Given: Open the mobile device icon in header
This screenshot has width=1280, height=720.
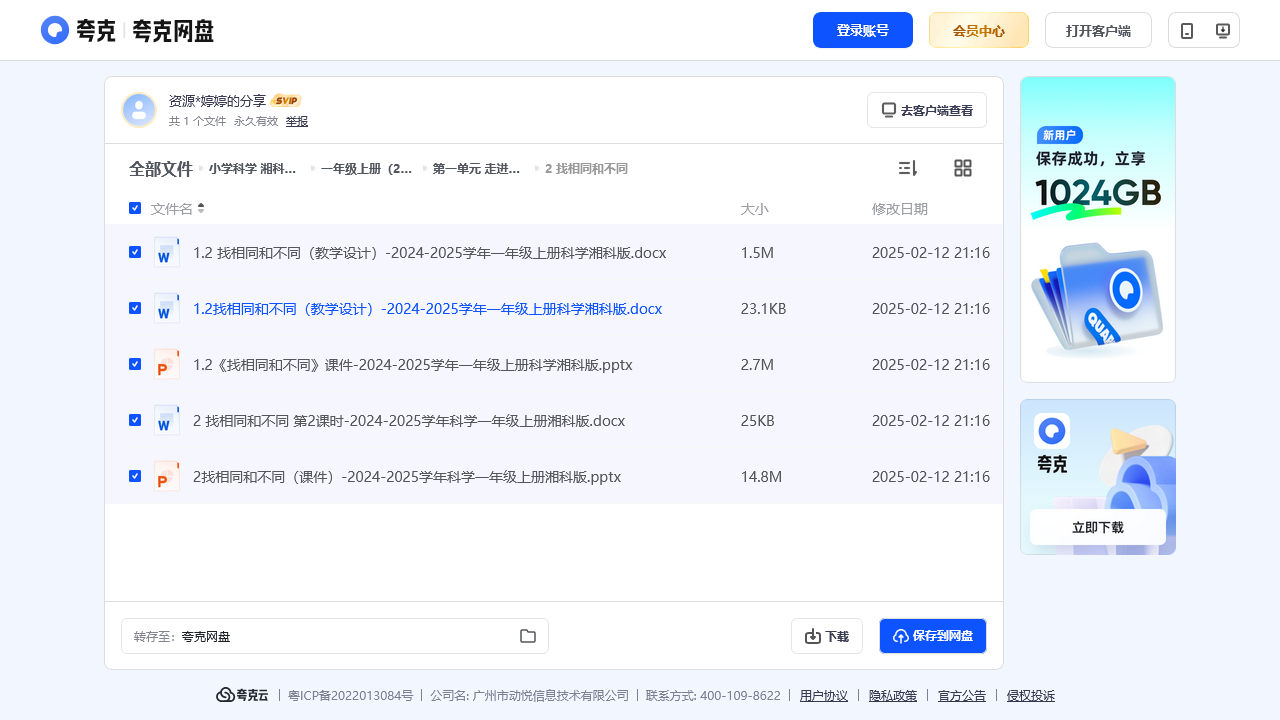Looking at the screenshot, I should (1187, 30).
